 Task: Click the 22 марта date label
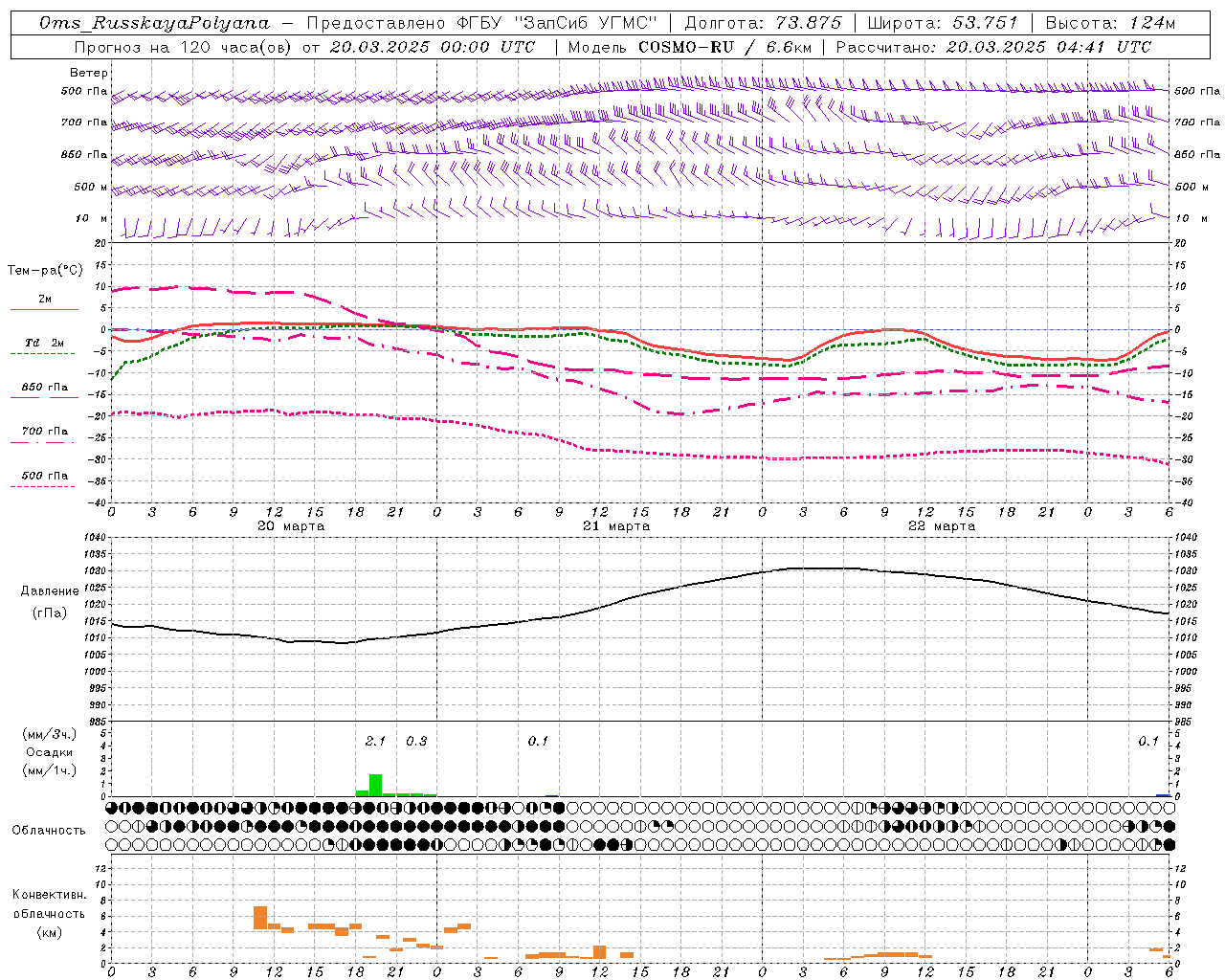tap(942, 526)
